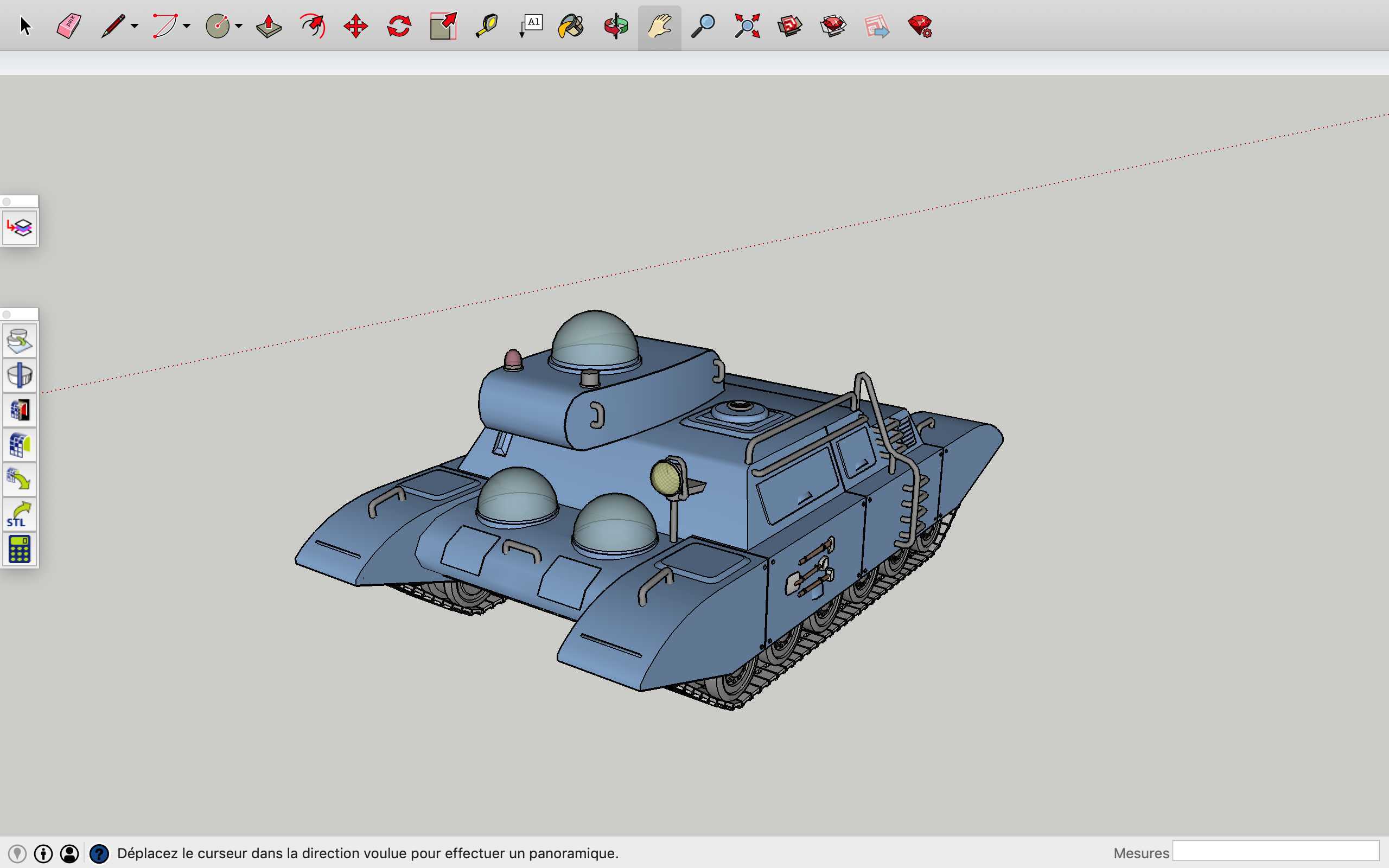1389x868 pixels.
Task: Click the layers icon in small floating palette
Action: coord(20,228)
